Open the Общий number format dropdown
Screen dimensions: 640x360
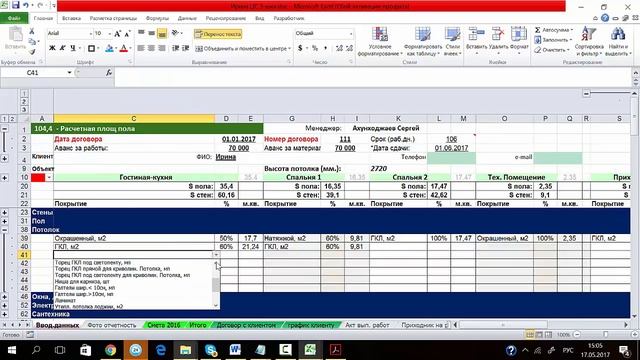[x=351, y=33]
